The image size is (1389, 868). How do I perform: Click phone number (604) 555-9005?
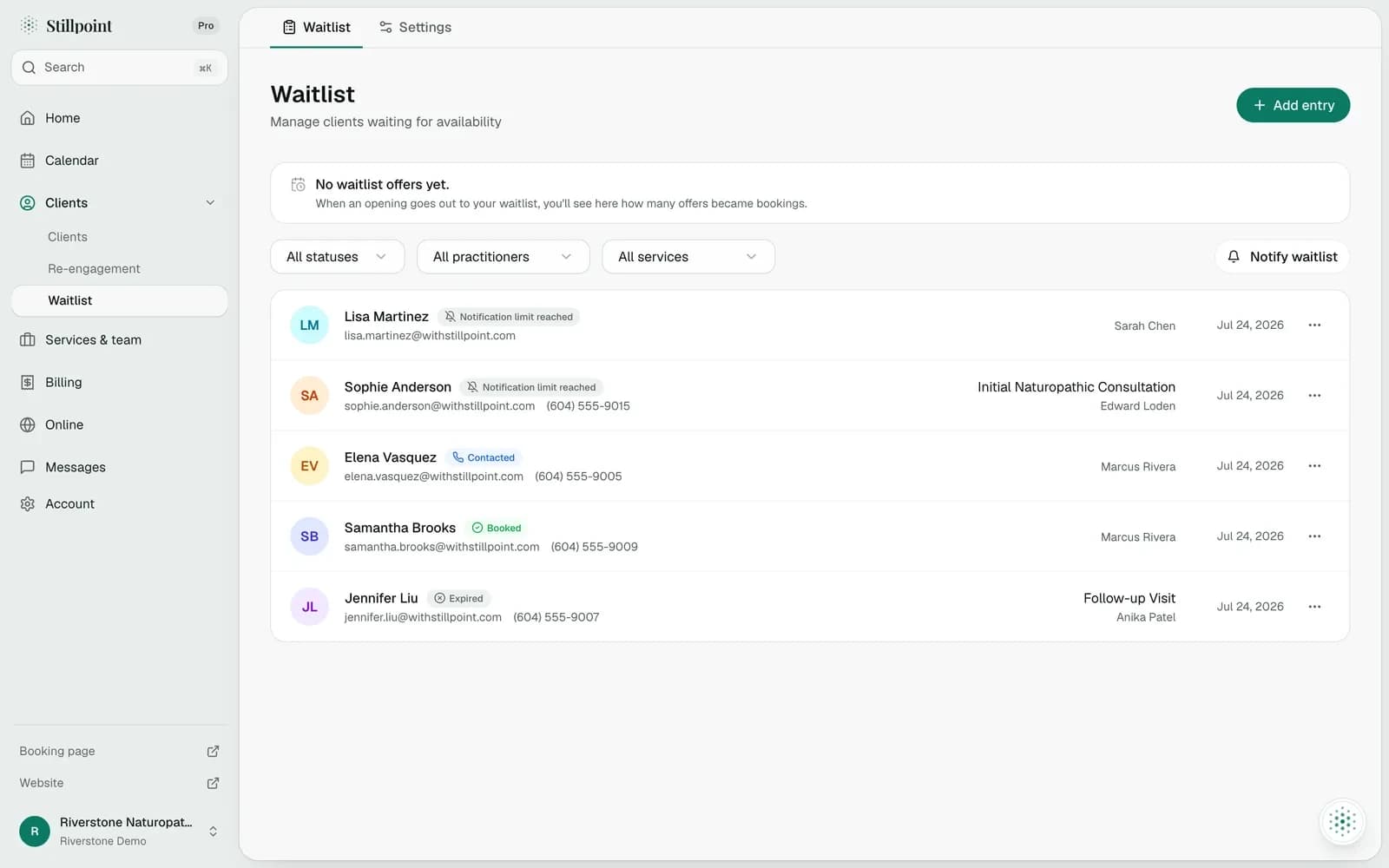[x=578, y=477]
